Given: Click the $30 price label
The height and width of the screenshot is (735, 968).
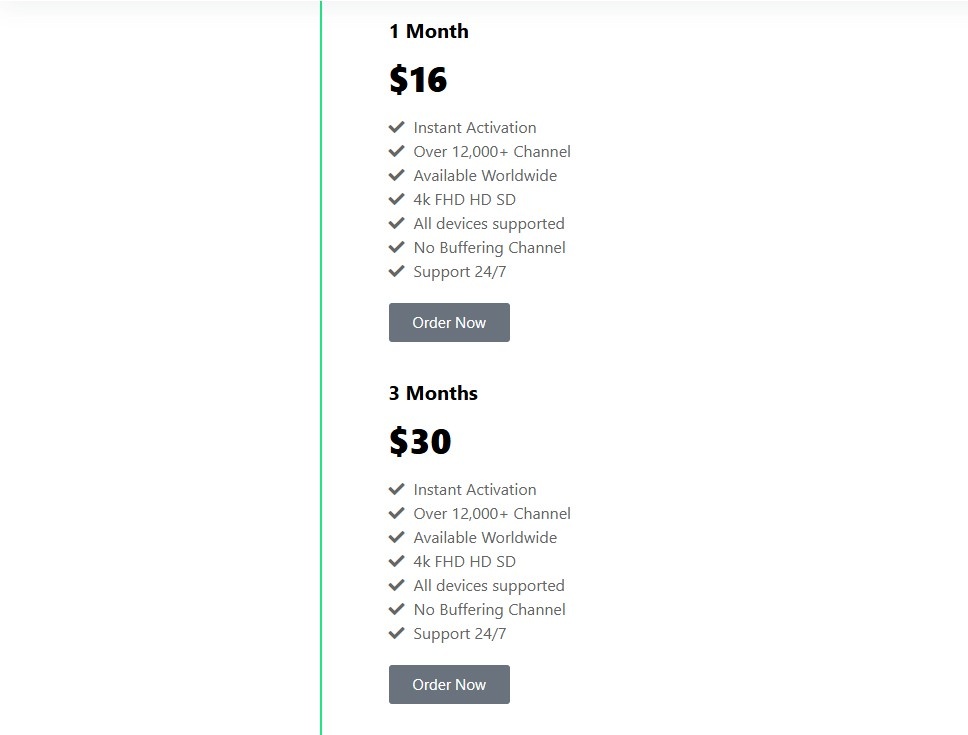Looking at the screenshot, I should (420, 441).
